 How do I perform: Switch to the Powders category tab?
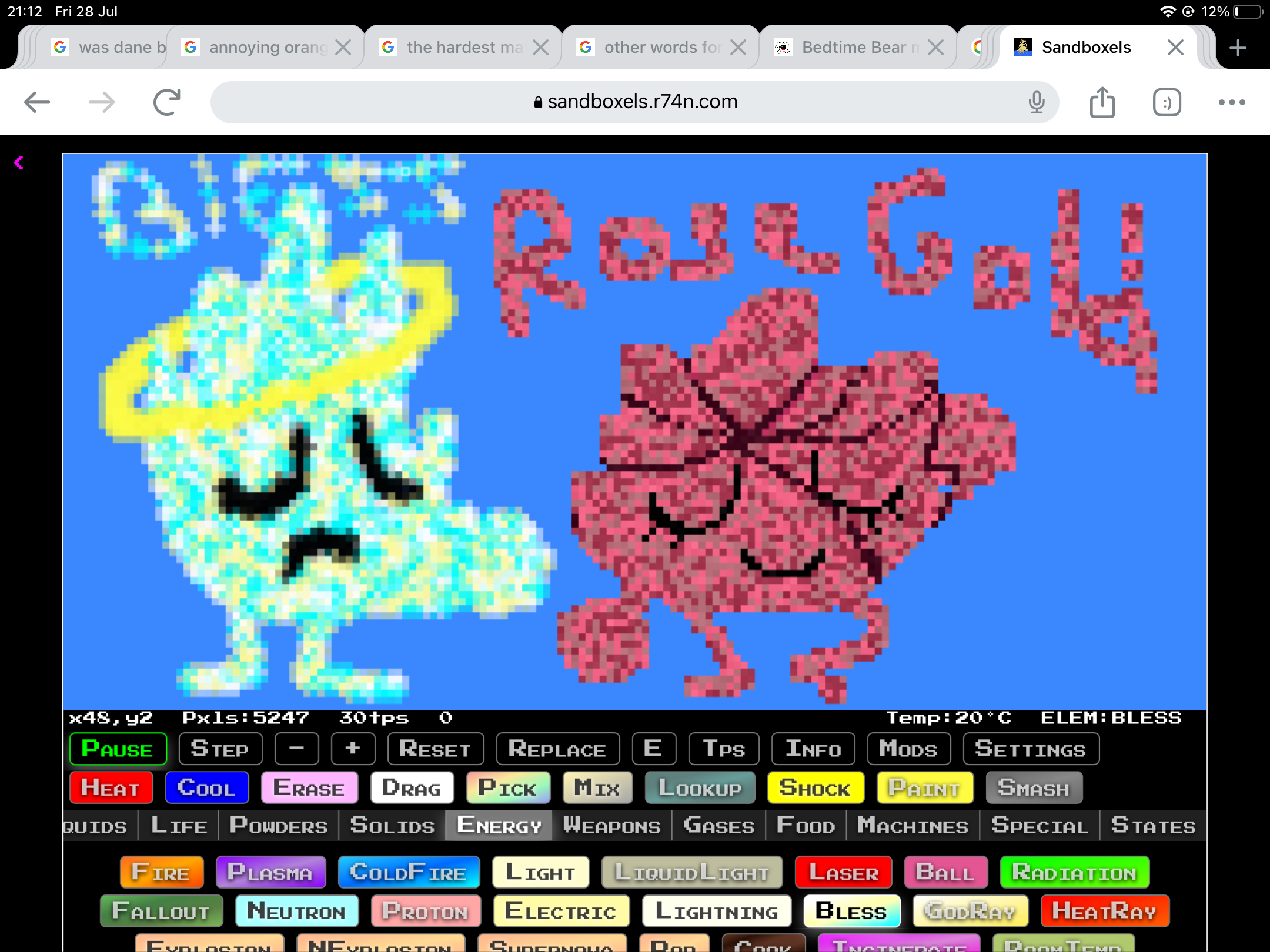tap(278, 826)
